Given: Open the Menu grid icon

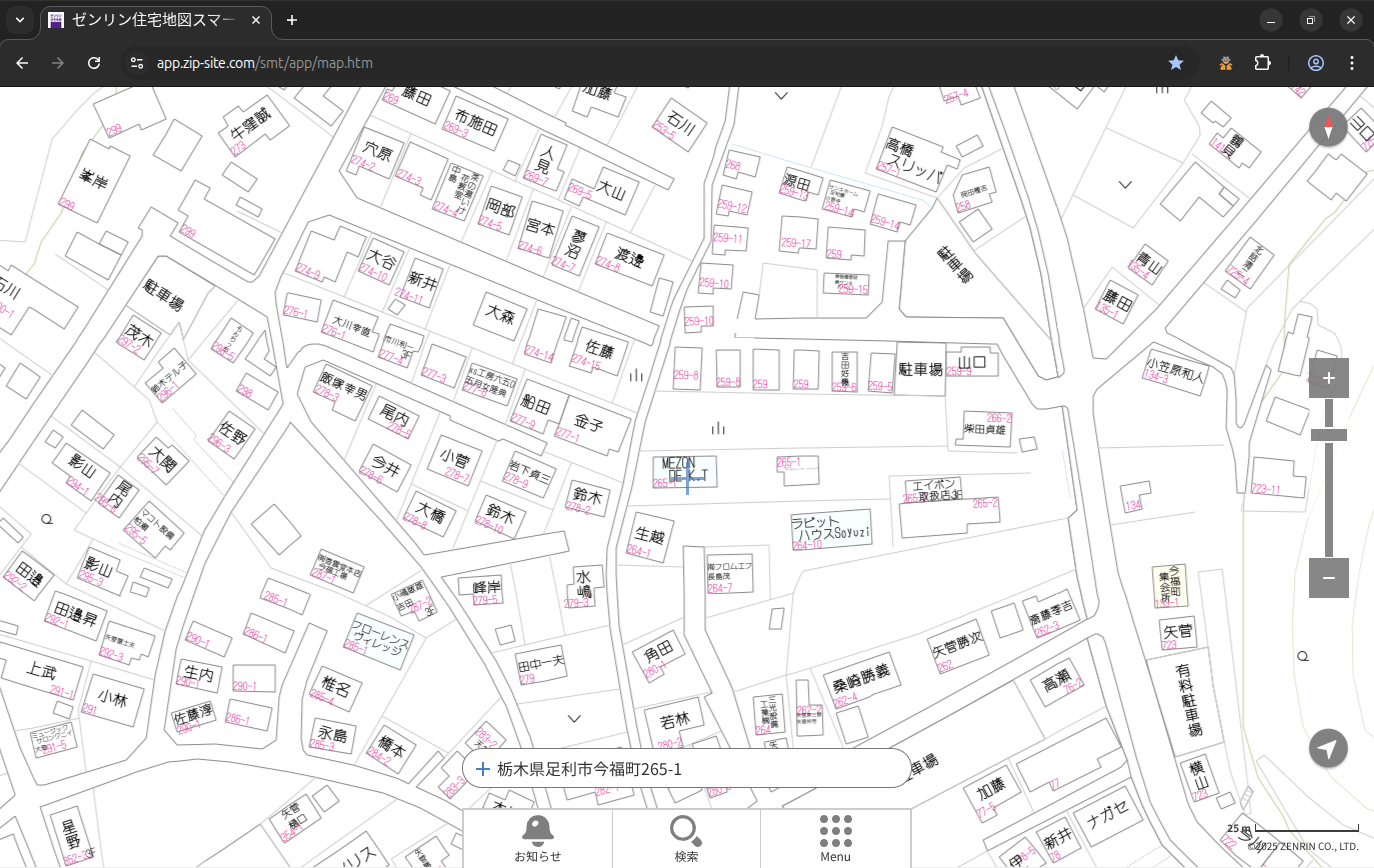Looking at the screenshot, I should click(835, 838).
